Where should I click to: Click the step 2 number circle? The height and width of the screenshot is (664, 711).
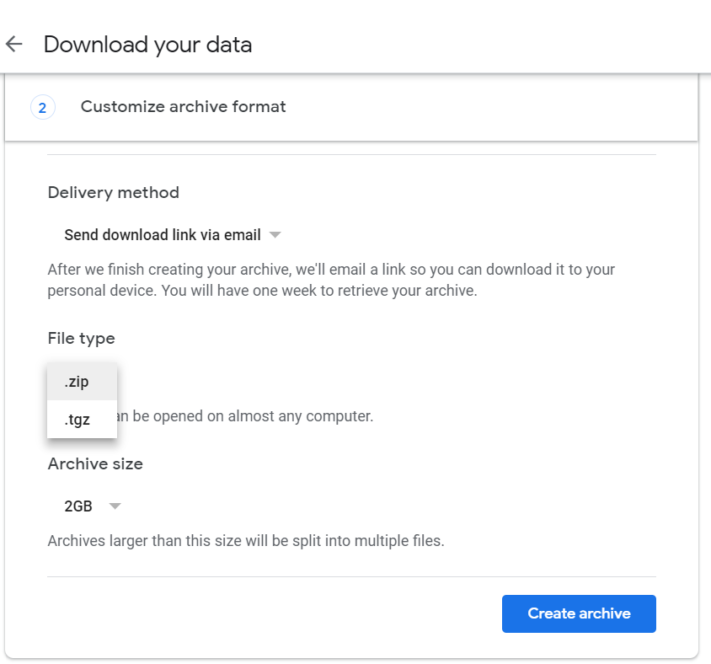coord(42,107)
